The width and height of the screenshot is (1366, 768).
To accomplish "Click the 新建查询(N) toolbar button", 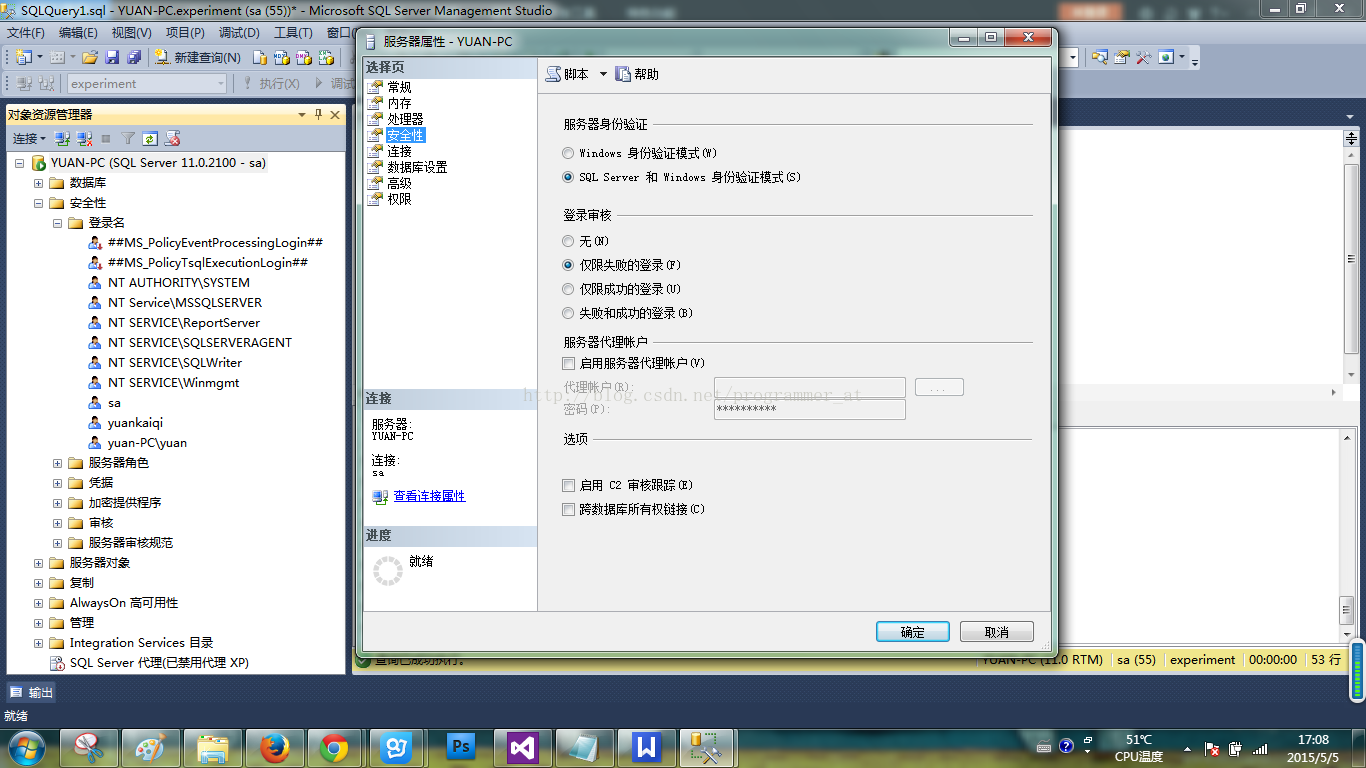I will [x=198, y=58].
